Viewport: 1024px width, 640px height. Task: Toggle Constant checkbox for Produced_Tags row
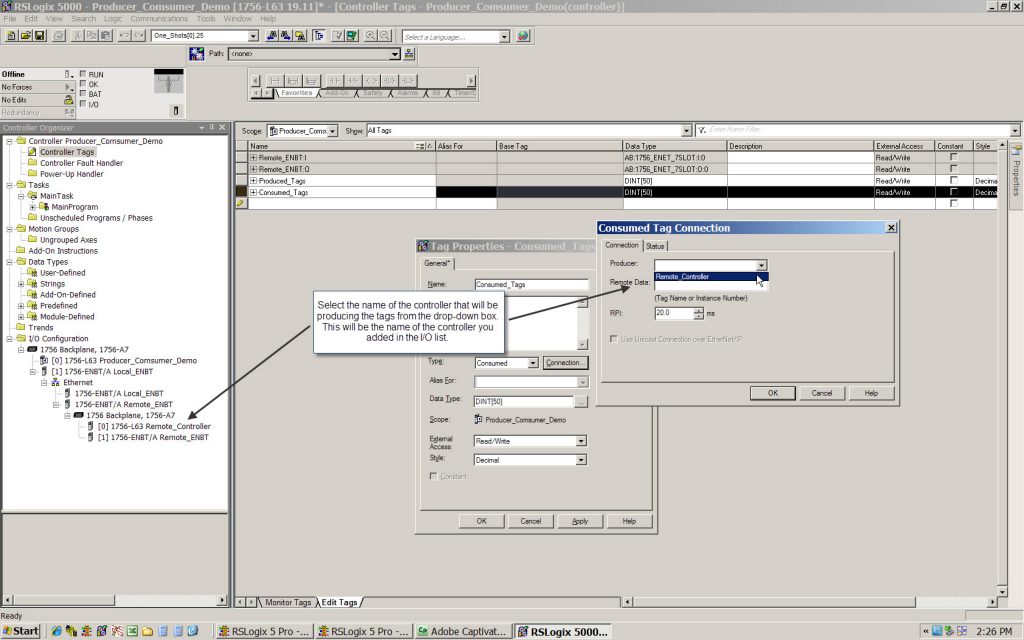point(953,180)
